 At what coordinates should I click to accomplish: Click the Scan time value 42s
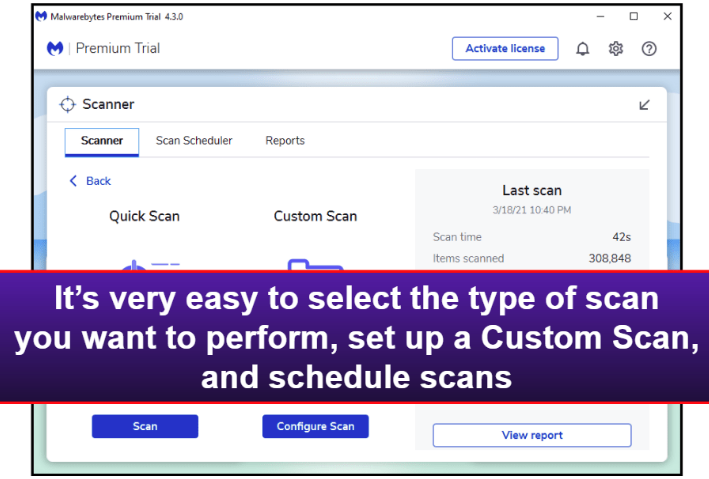[x=622, y=237]
